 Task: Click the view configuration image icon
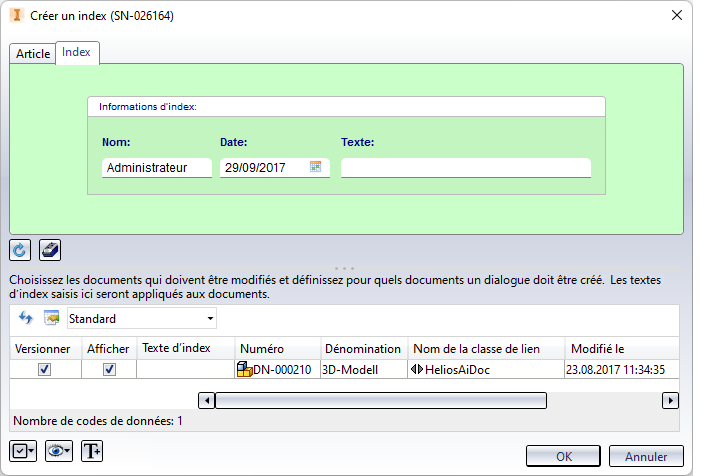pos(51,318)
